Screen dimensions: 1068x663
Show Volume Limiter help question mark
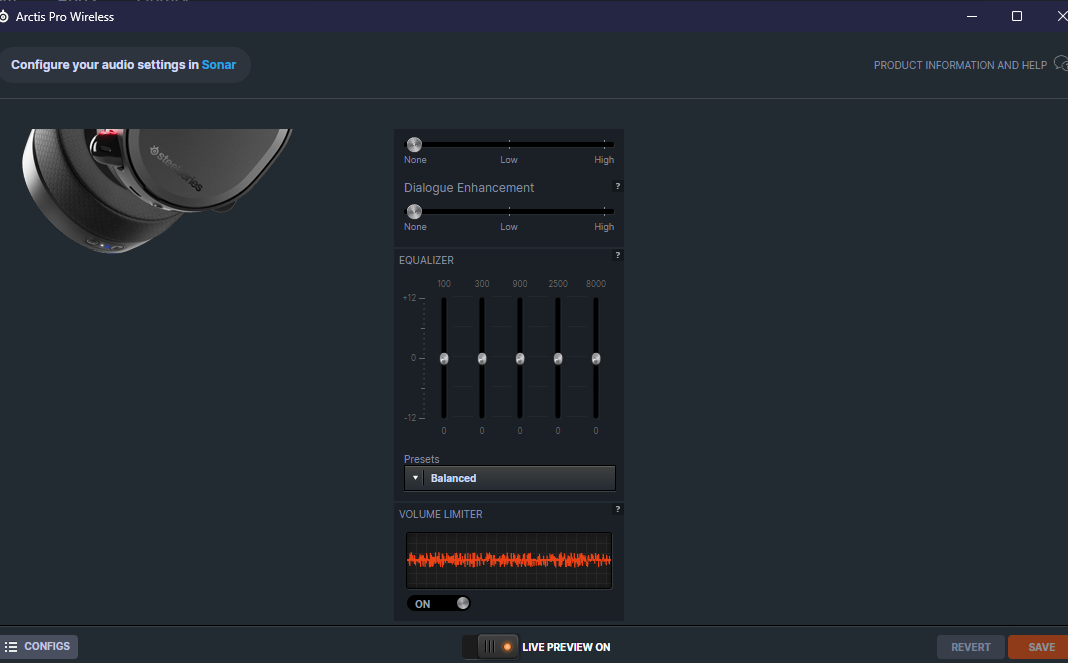tap(617, 509)
